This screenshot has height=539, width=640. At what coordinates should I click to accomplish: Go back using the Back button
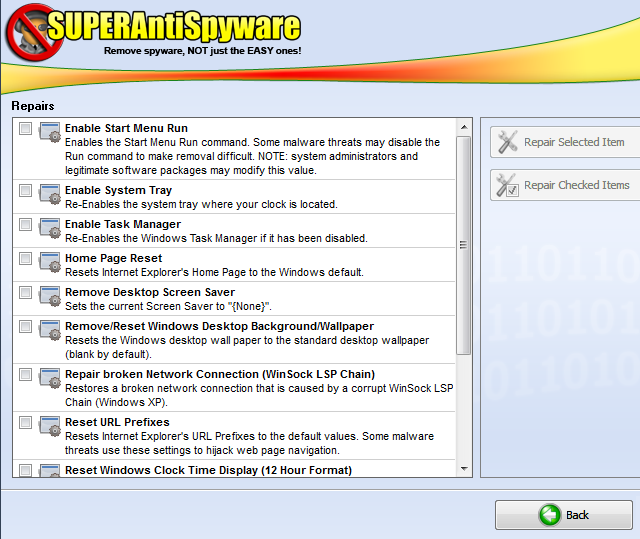pyautogui.click(x=564, y=515)
